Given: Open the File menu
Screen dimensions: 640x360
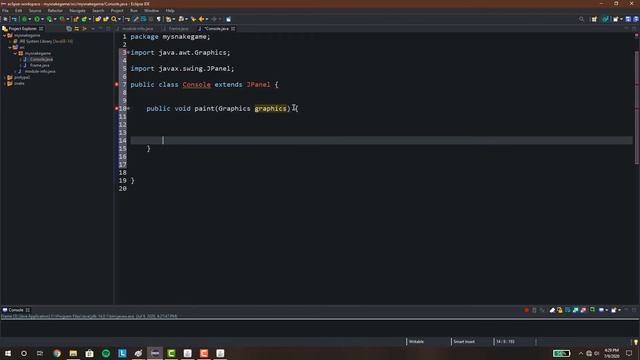Looking at the screenshot, I should (5, 11).
